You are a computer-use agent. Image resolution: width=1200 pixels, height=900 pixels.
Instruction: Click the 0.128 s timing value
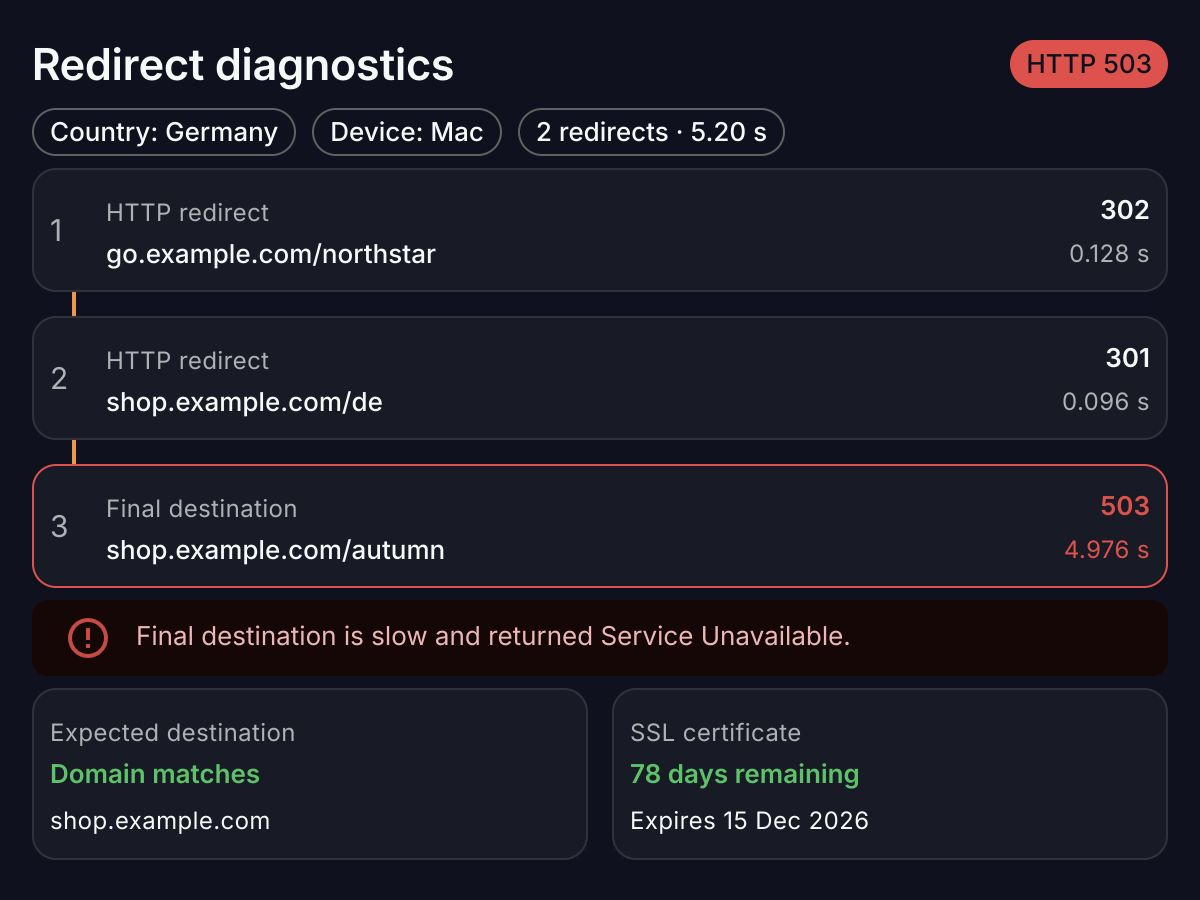click(1109, 254)
